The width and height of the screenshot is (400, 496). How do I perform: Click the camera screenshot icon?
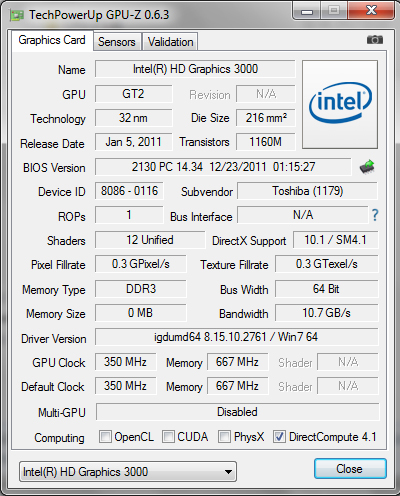point(375,40)
